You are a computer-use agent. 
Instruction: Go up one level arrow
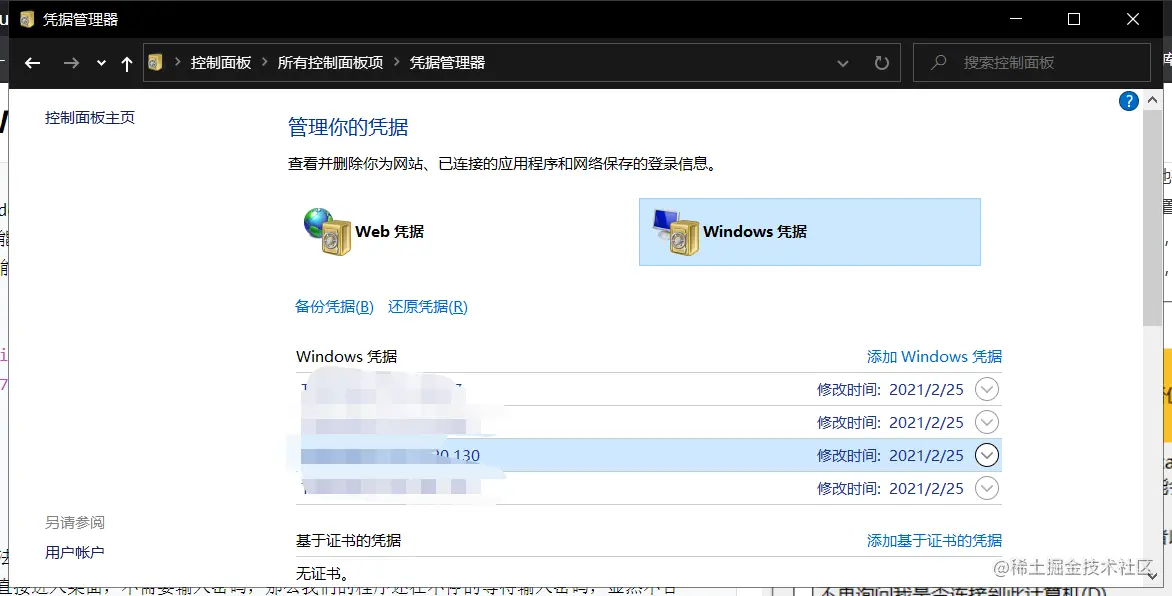pos(126,64)
